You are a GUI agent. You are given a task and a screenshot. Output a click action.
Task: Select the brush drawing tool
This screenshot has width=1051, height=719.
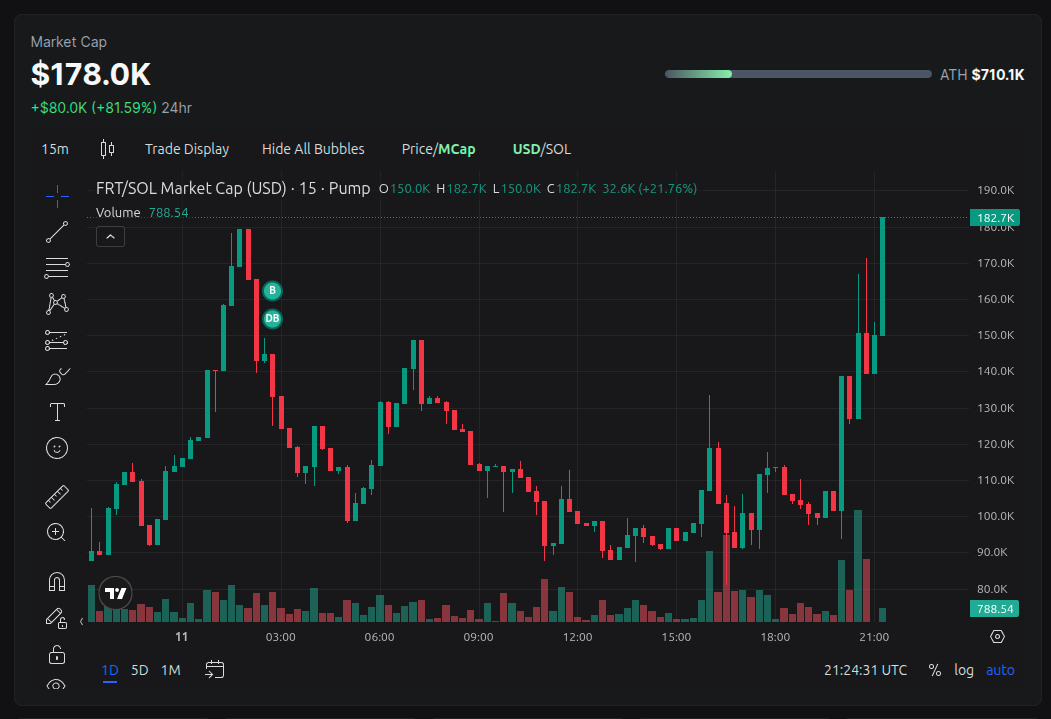(56, 376)
